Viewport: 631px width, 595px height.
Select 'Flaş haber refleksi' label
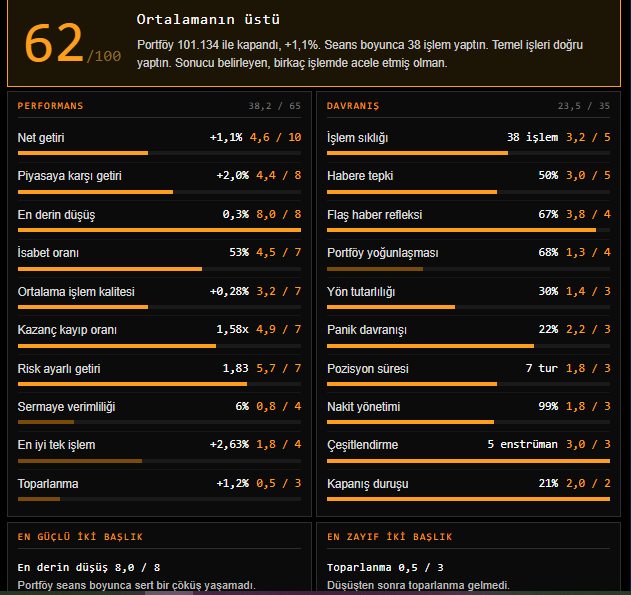(x=374, y=214)
